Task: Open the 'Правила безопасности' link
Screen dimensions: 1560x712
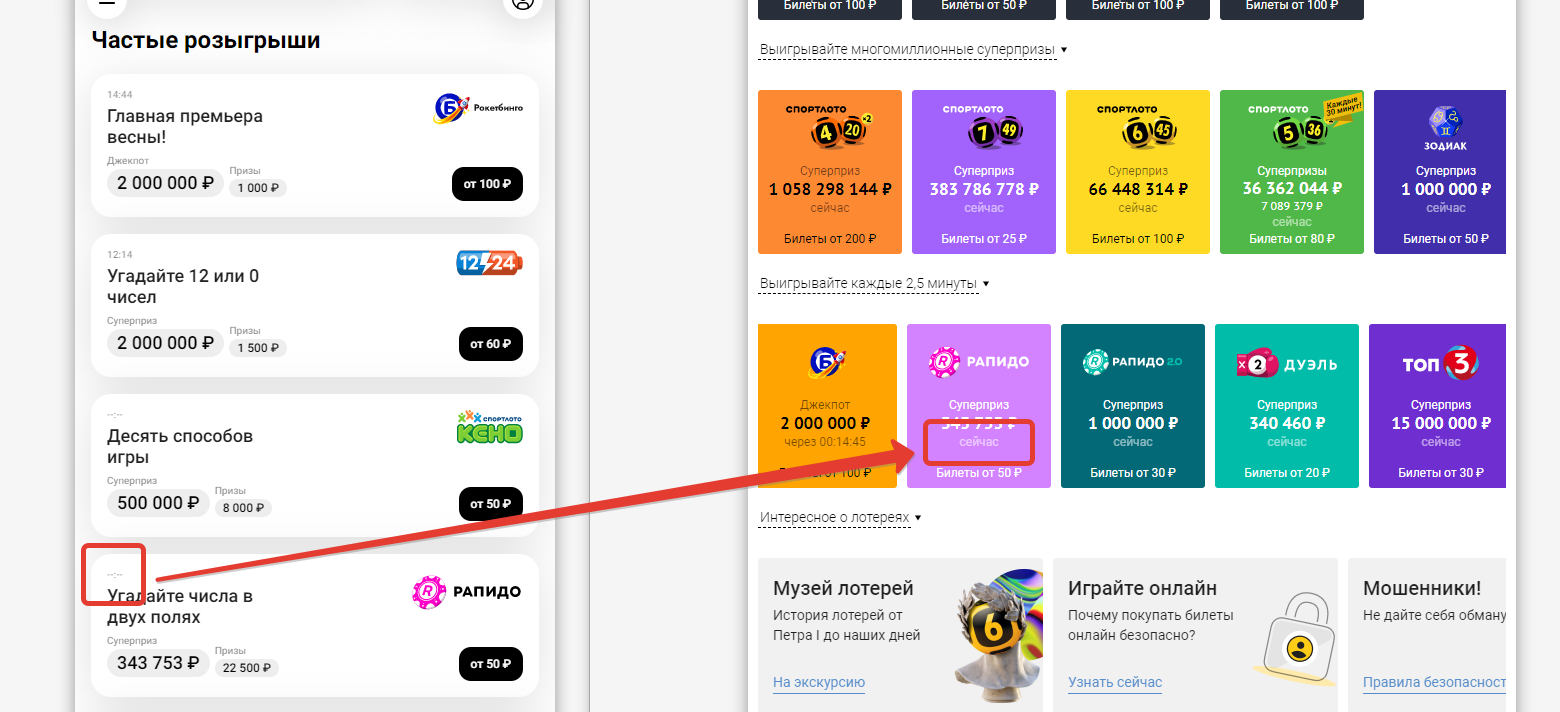Action: [1433, 683]
